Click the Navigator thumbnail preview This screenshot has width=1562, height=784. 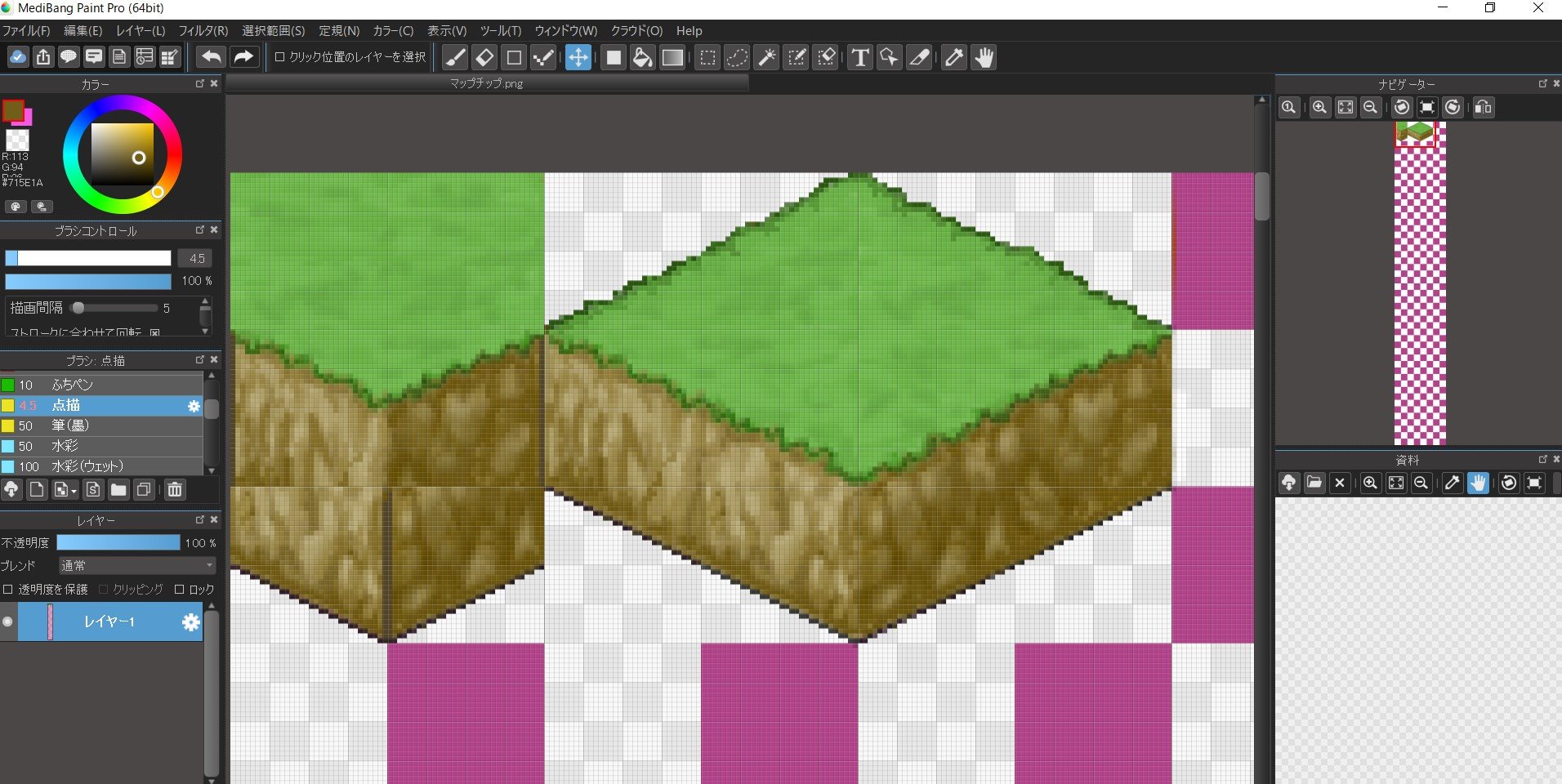1420,283
